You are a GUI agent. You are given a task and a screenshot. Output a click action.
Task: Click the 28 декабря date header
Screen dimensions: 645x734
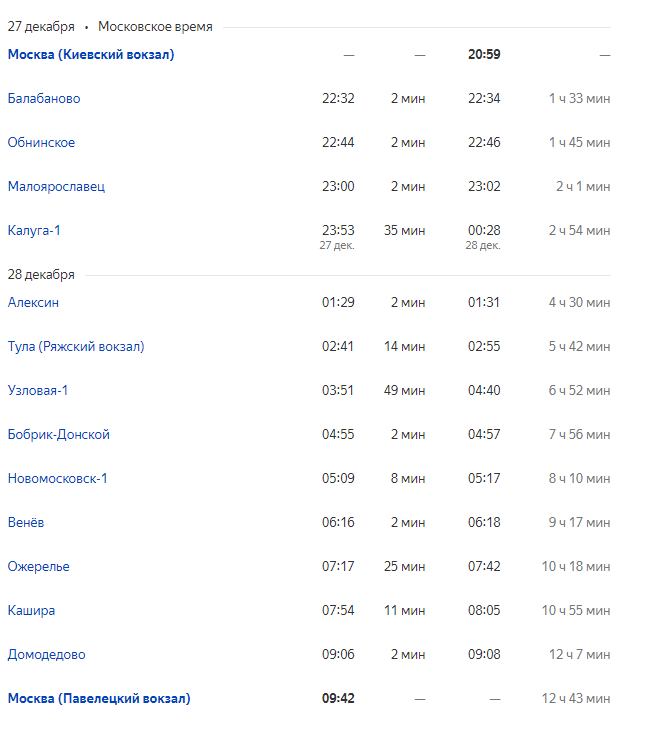41,275
